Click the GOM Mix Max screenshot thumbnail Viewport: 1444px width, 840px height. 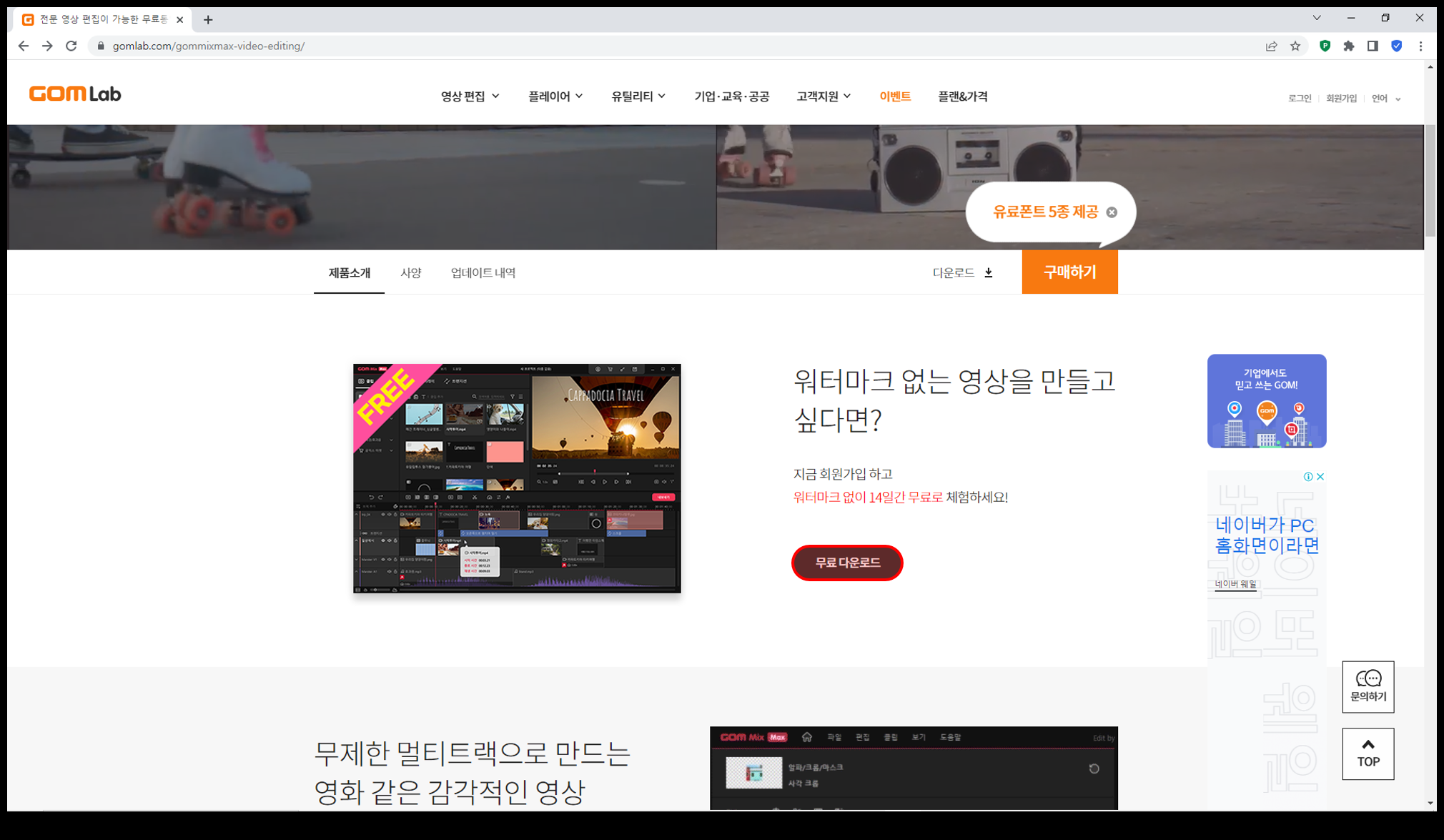(x=517, y=478)
